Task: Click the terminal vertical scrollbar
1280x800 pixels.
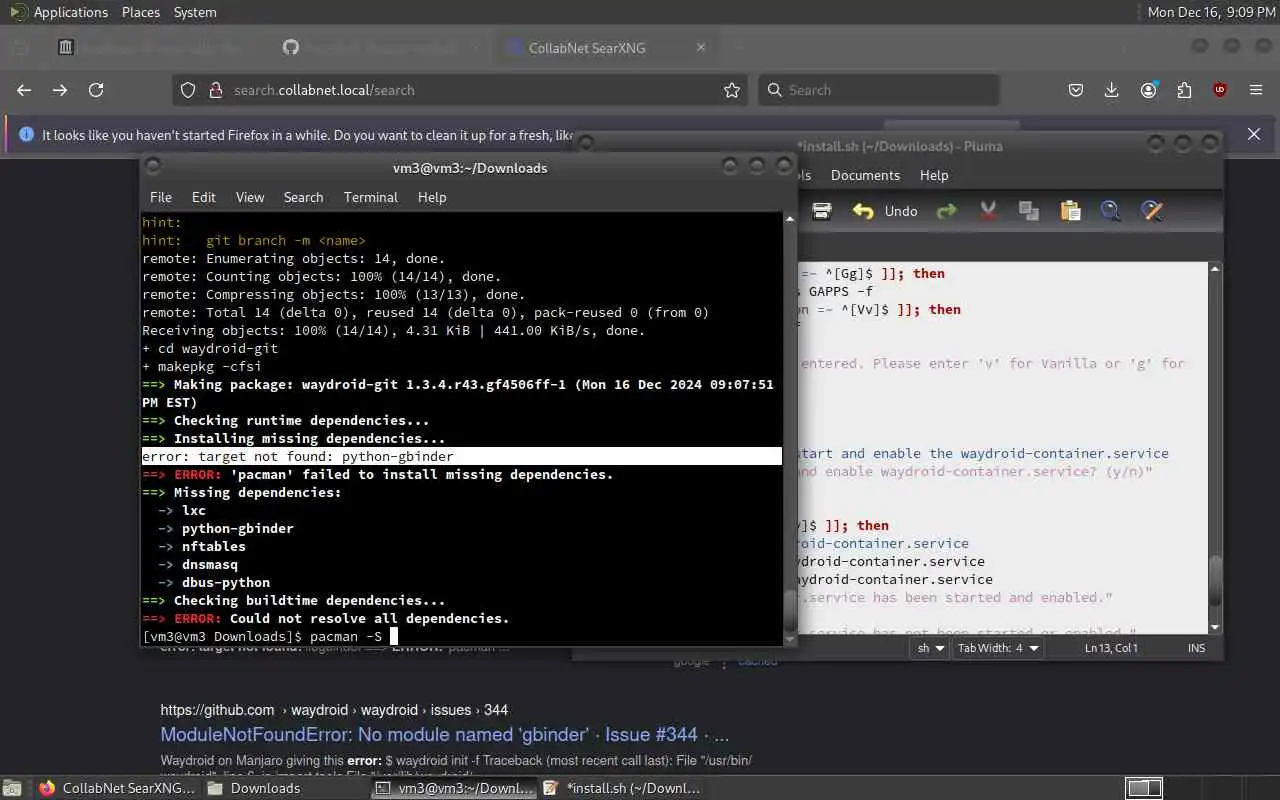Action: coord(790,428)
